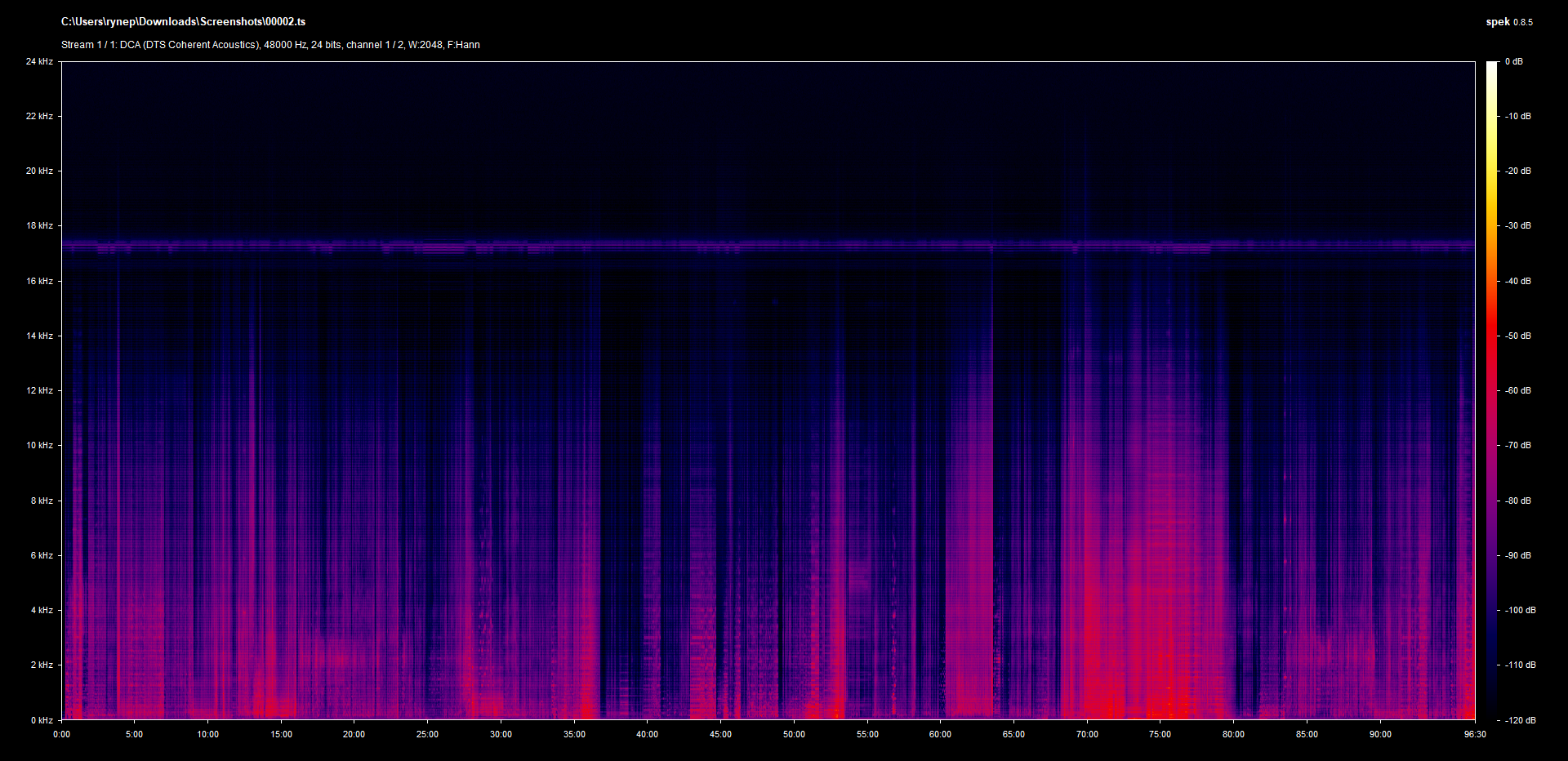Select the -40 dB scale label
This screenshot has width=1568, height=761.
(1518, 281)
